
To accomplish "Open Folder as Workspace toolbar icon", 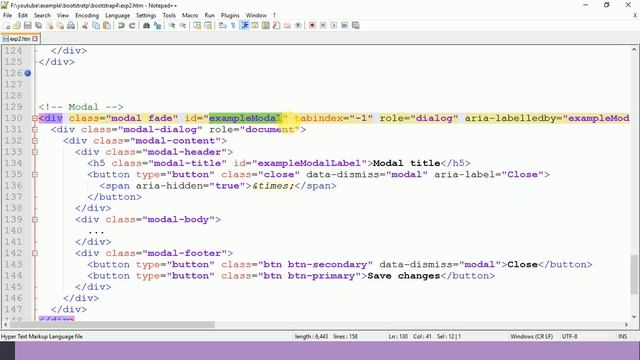I will point(287,25).
